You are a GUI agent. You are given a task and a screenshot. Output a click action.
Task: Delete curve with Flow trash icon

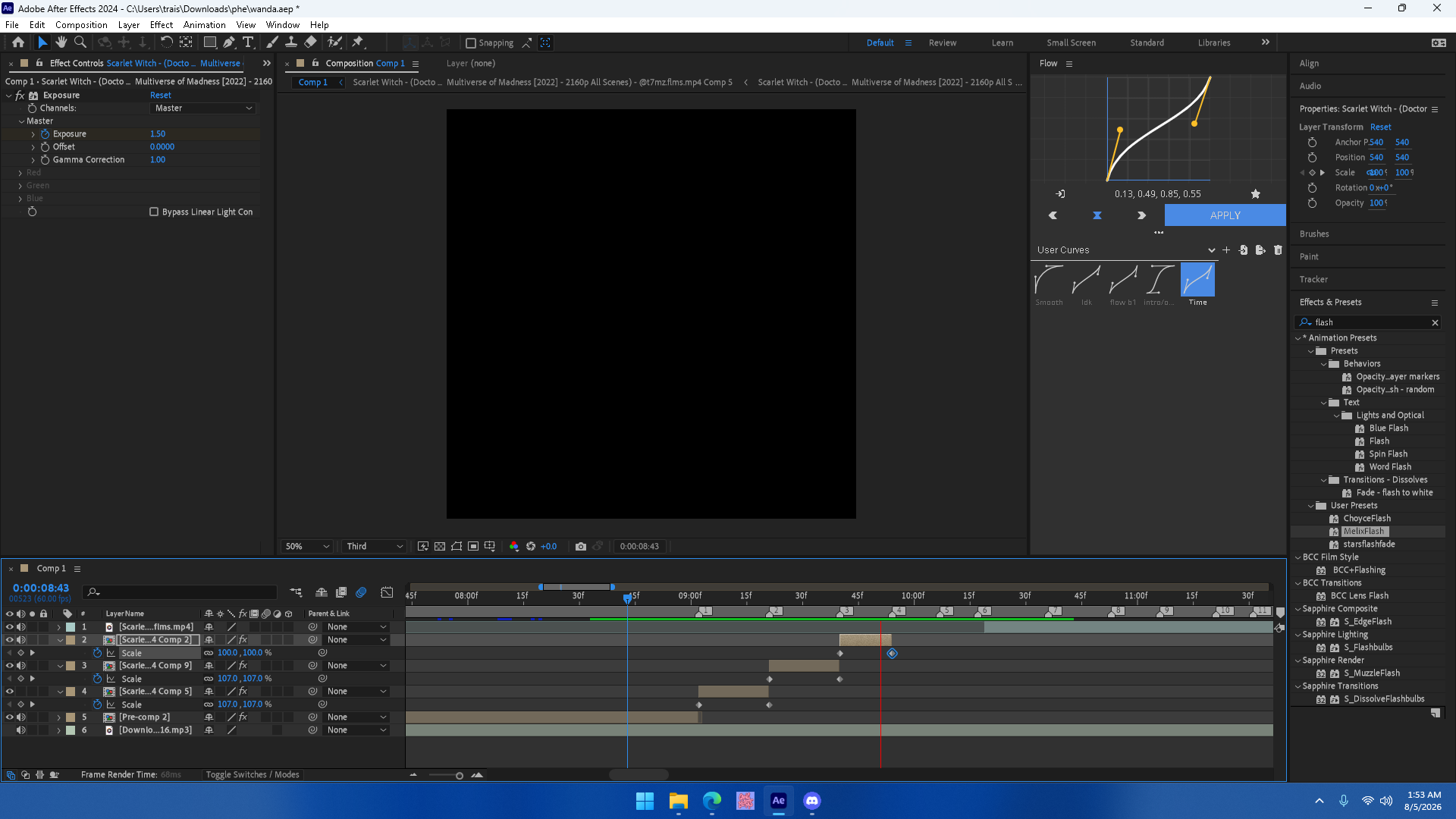pyautogui.click(x=1278, y=250)
